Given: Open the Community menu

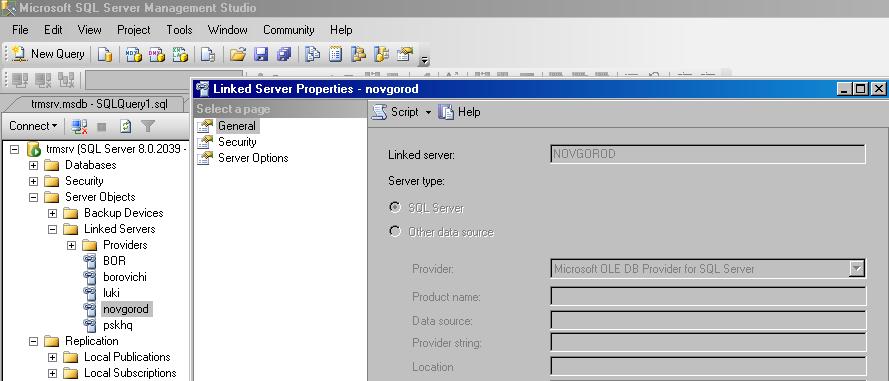Looking at the screenshot, I should pyautogui.click(x=289, y=30).
